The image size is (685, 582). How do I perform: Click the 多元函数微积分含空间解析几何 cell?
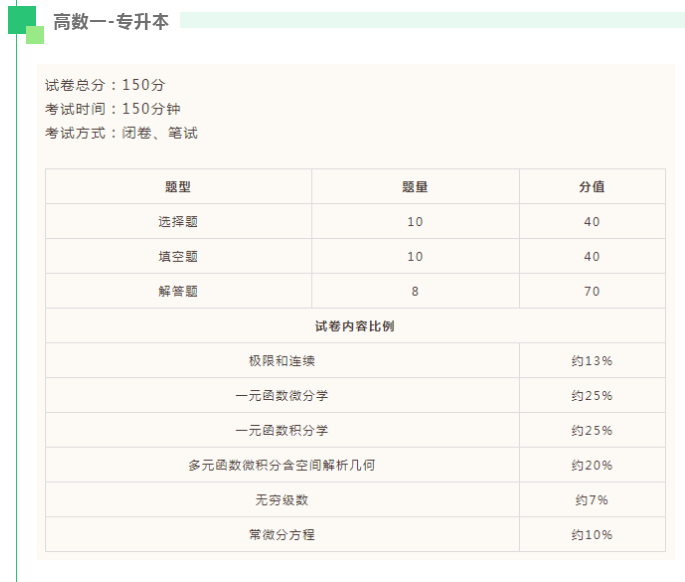tap(282, 466)
